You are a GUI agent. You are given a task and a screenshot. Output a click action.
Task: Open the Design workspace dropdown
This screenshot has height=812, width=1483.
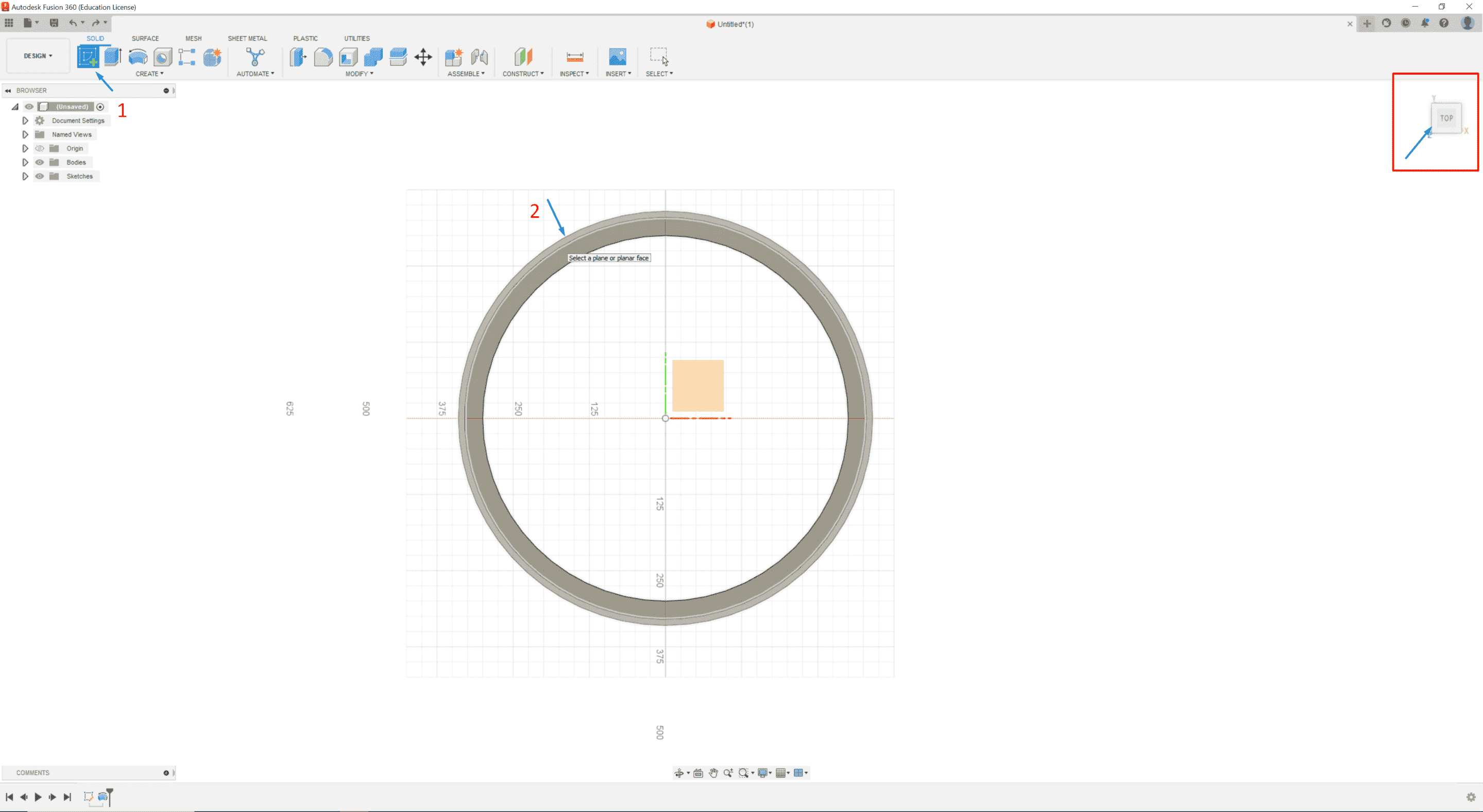38,56
